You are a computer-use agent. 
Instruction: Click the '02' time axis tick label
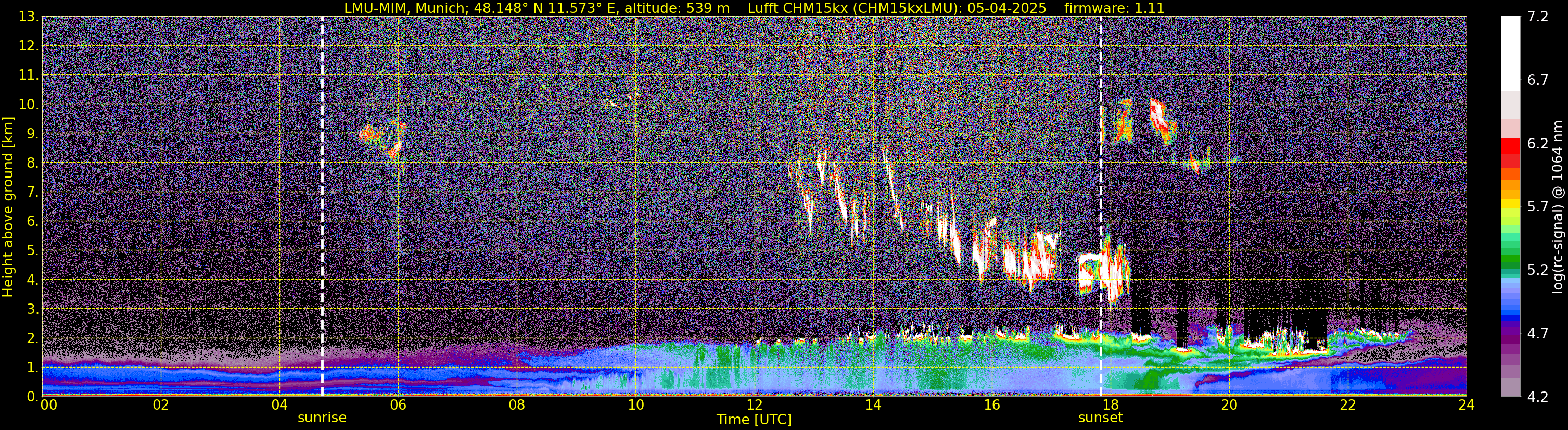click(x=161, y=405)
